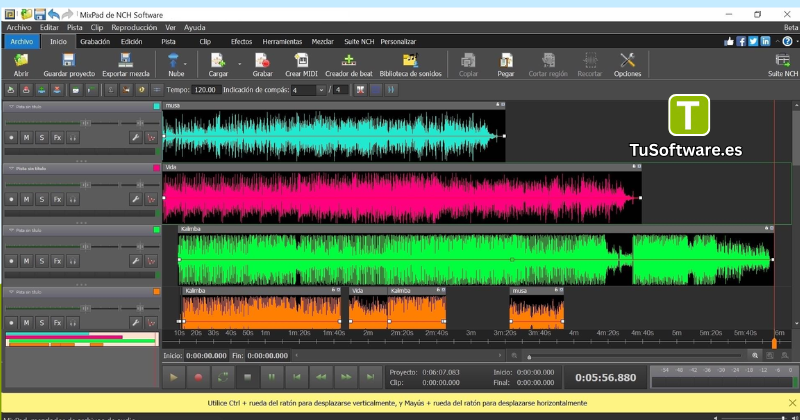Screen dimensions: 800x420
Task: Toggle headphone monitoring on the pink track
Action: coord(73,199)
